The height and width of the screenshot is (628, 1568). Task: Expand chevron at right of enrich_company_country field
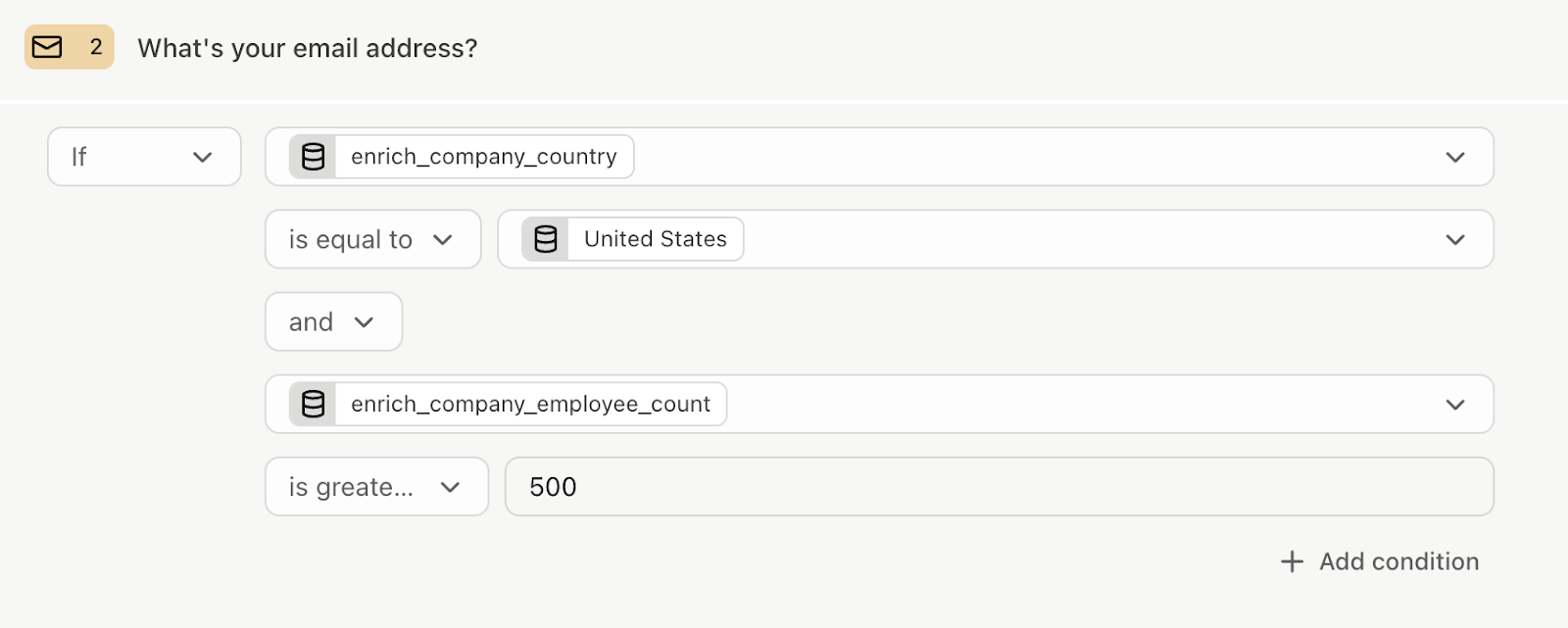click(1455, 157)
